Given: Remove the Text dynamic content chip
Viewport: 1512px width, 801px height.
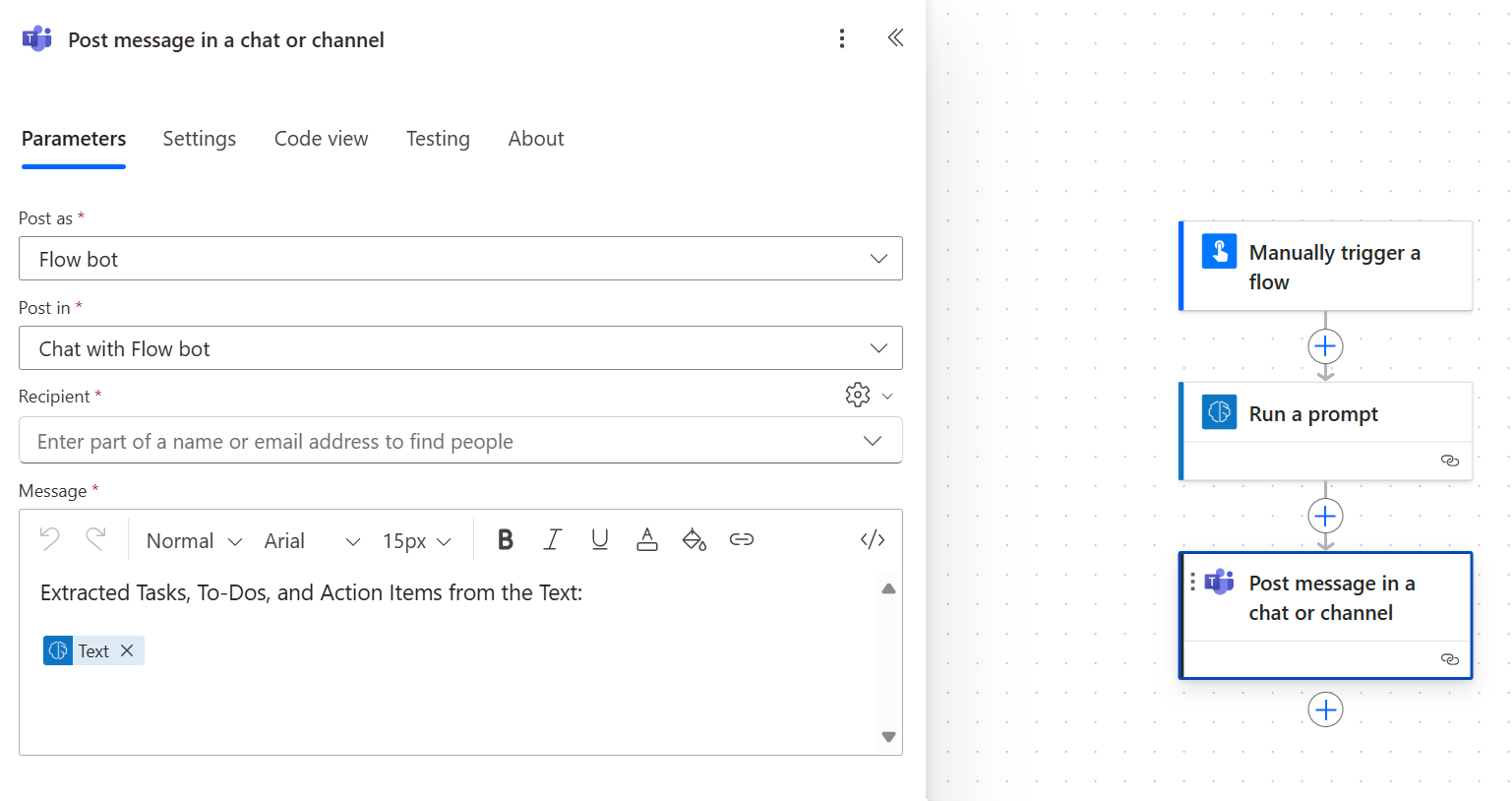Looking at the screenshot, I should point(127,650).
